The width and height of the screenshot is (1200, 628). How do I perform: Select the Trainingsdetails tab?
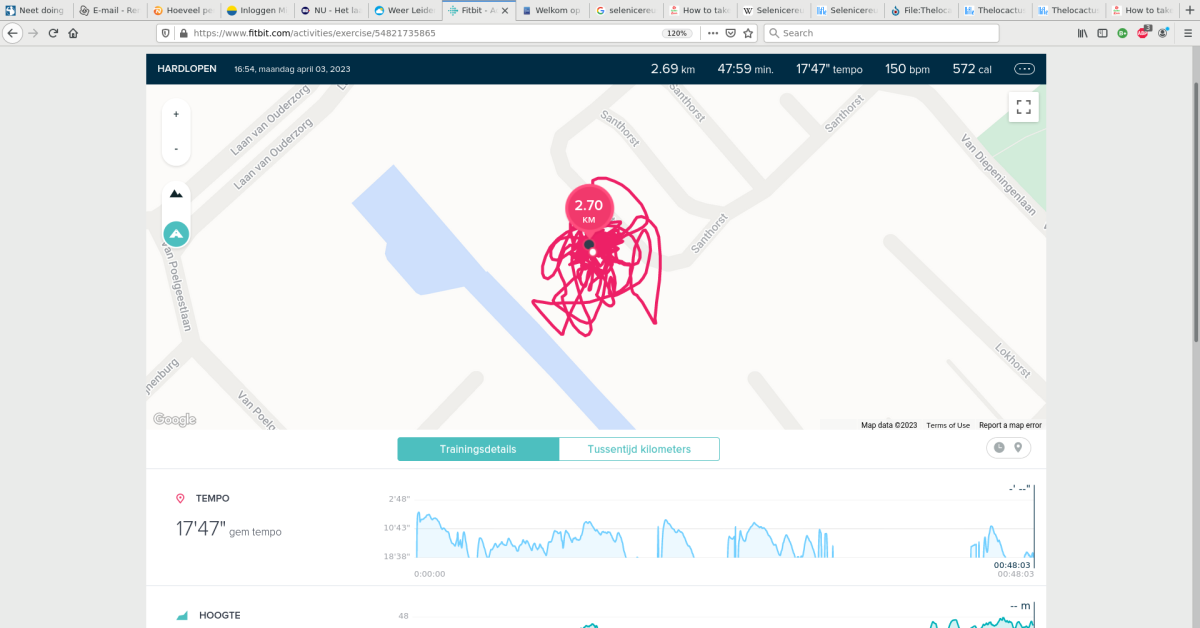click(x=478, y=448)
